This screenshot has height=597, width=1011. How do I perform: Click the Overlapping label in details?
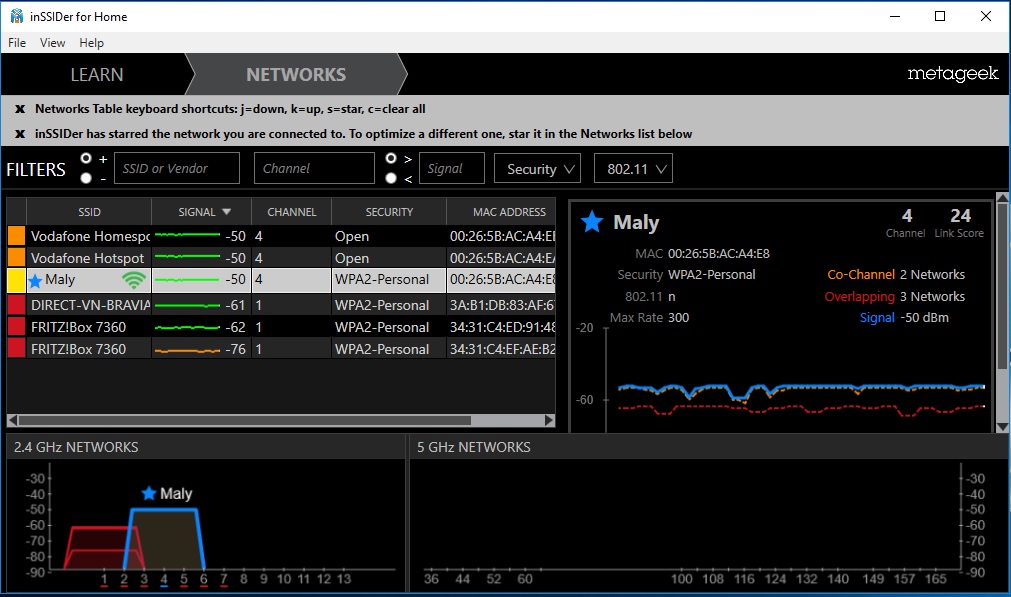click(859, 297)
